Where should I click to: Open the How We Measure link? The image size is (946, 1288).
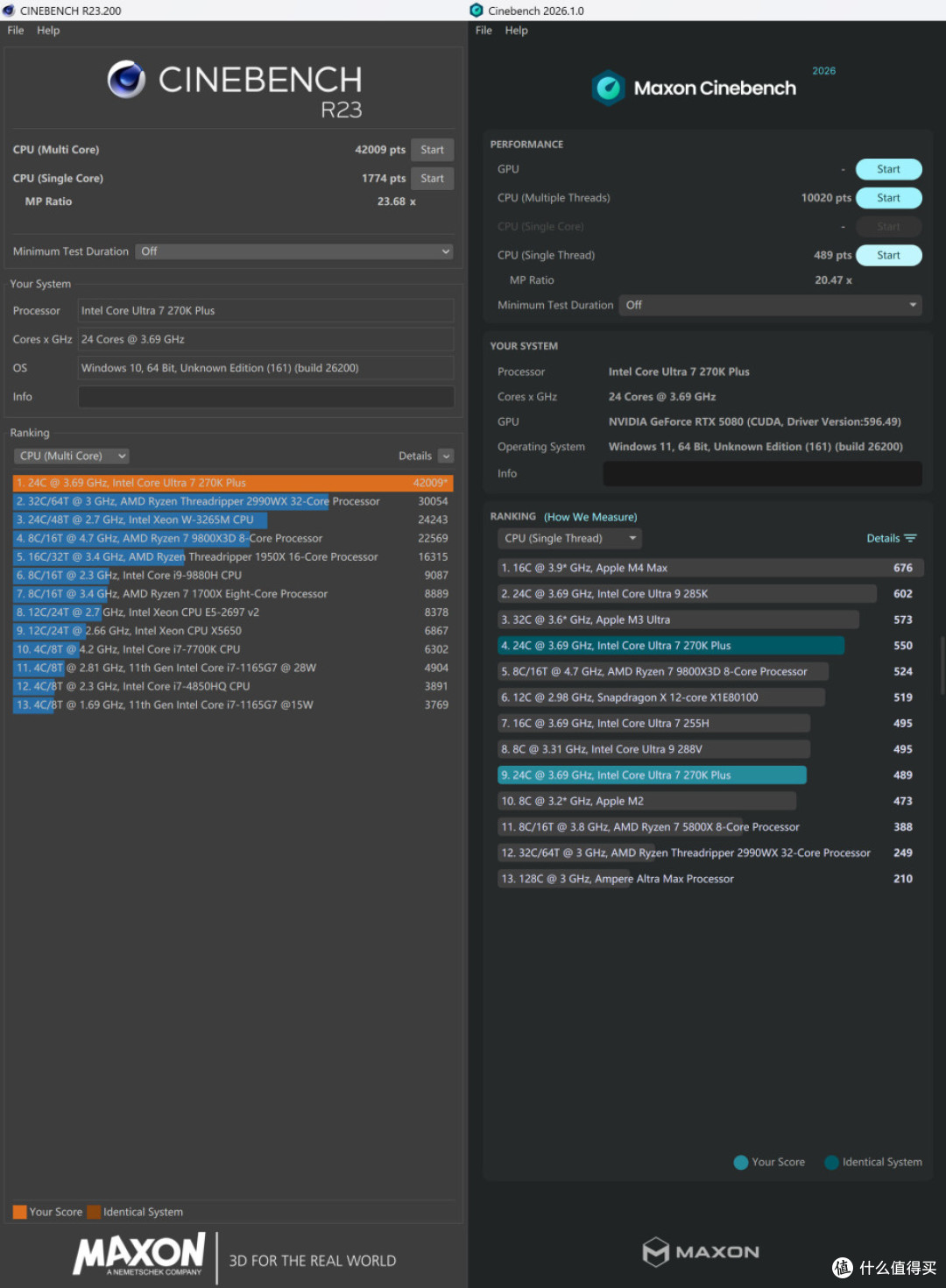pos(590,517)
